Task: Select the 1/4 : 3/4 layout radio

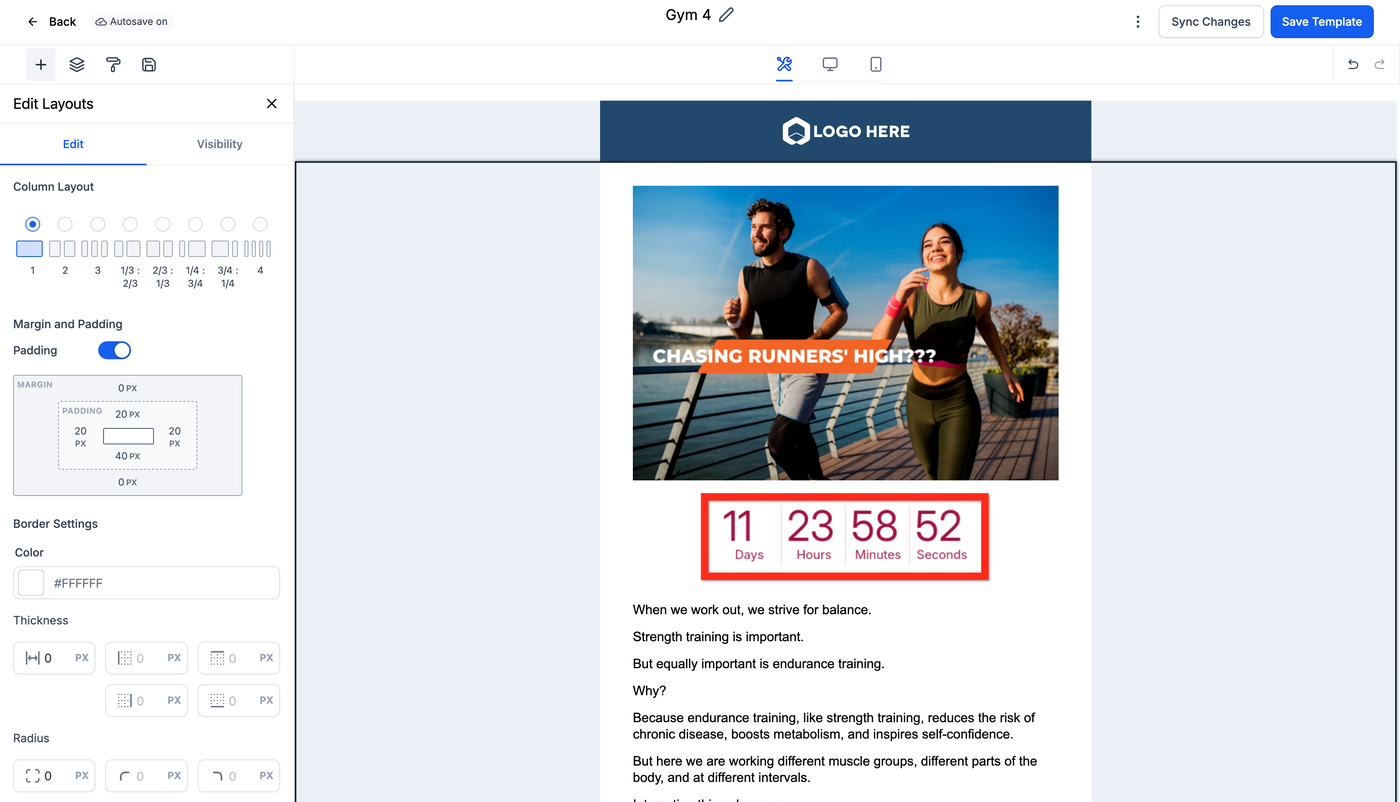Action: 195,224
